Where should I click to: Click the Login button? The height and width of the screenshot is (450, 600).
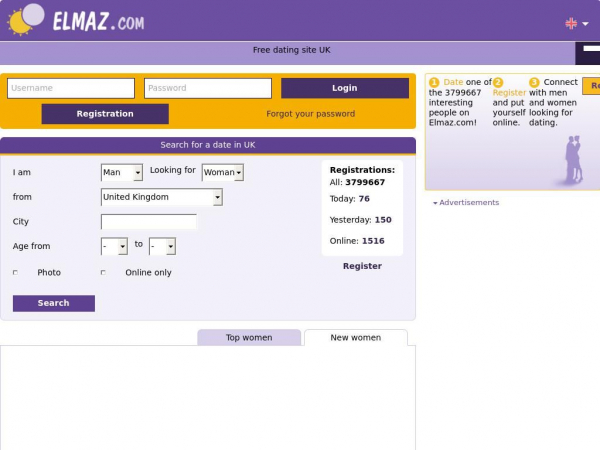pyautogui.click(x=345, y=88)
